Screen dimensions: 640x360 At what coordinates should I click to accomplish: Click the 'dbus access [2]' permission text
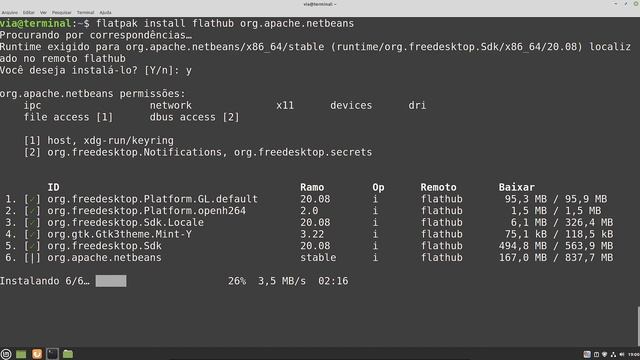(195, 117)
